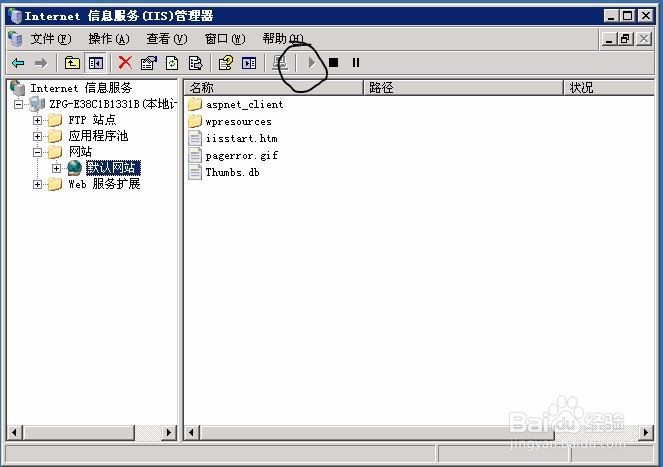The image size is (663, 467).
Task: Select the 应用程序池 label
Action: click(98, 136)
